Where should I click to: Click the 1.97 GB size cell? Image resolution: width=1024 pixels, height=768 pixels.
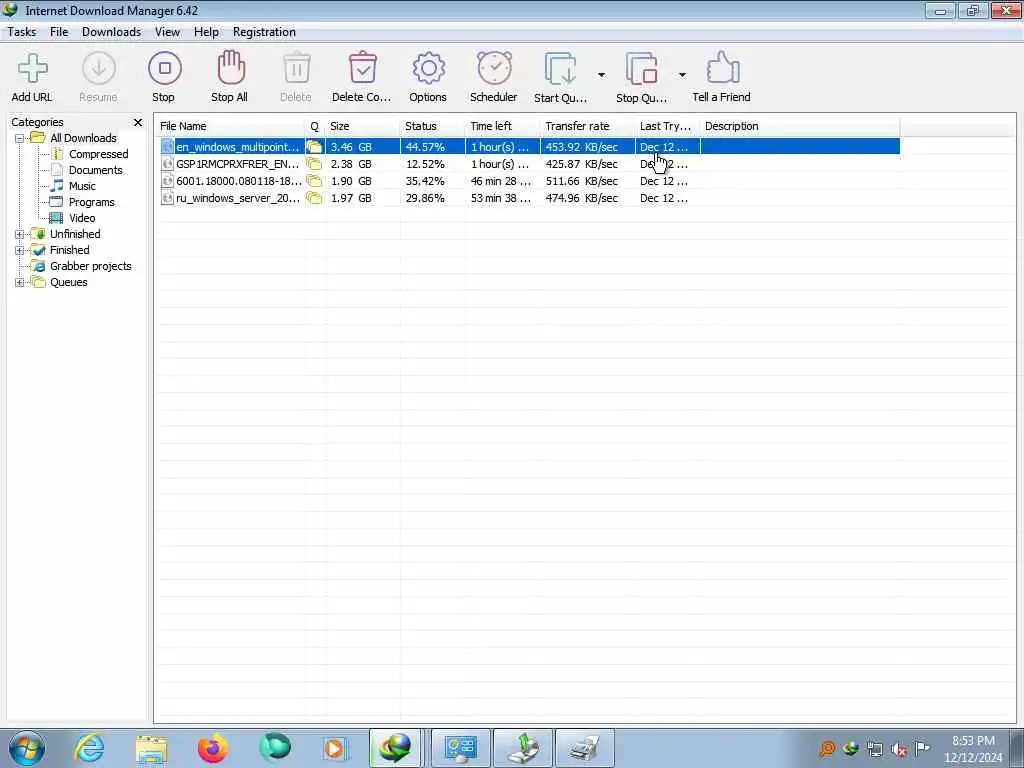[x=351, y=198]
